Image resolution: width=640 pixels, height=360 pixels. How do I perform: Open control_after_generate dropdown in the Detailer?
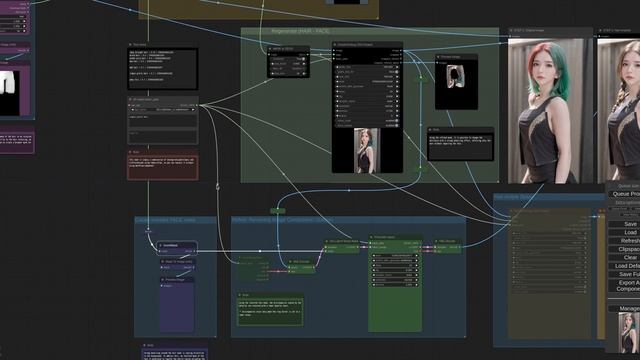(367, 87)
